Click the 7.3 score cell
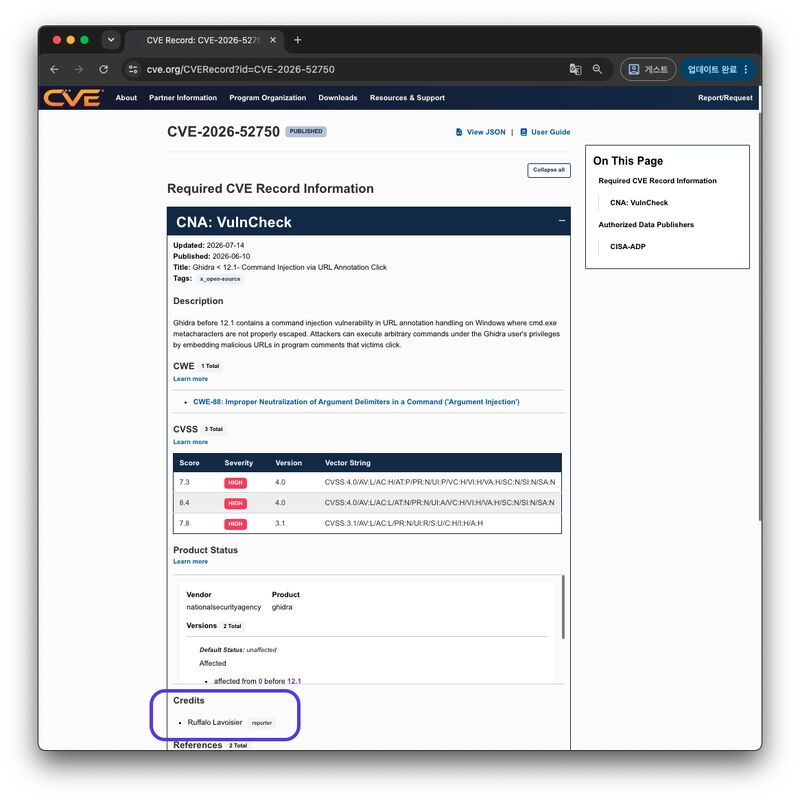 point(184,482)
